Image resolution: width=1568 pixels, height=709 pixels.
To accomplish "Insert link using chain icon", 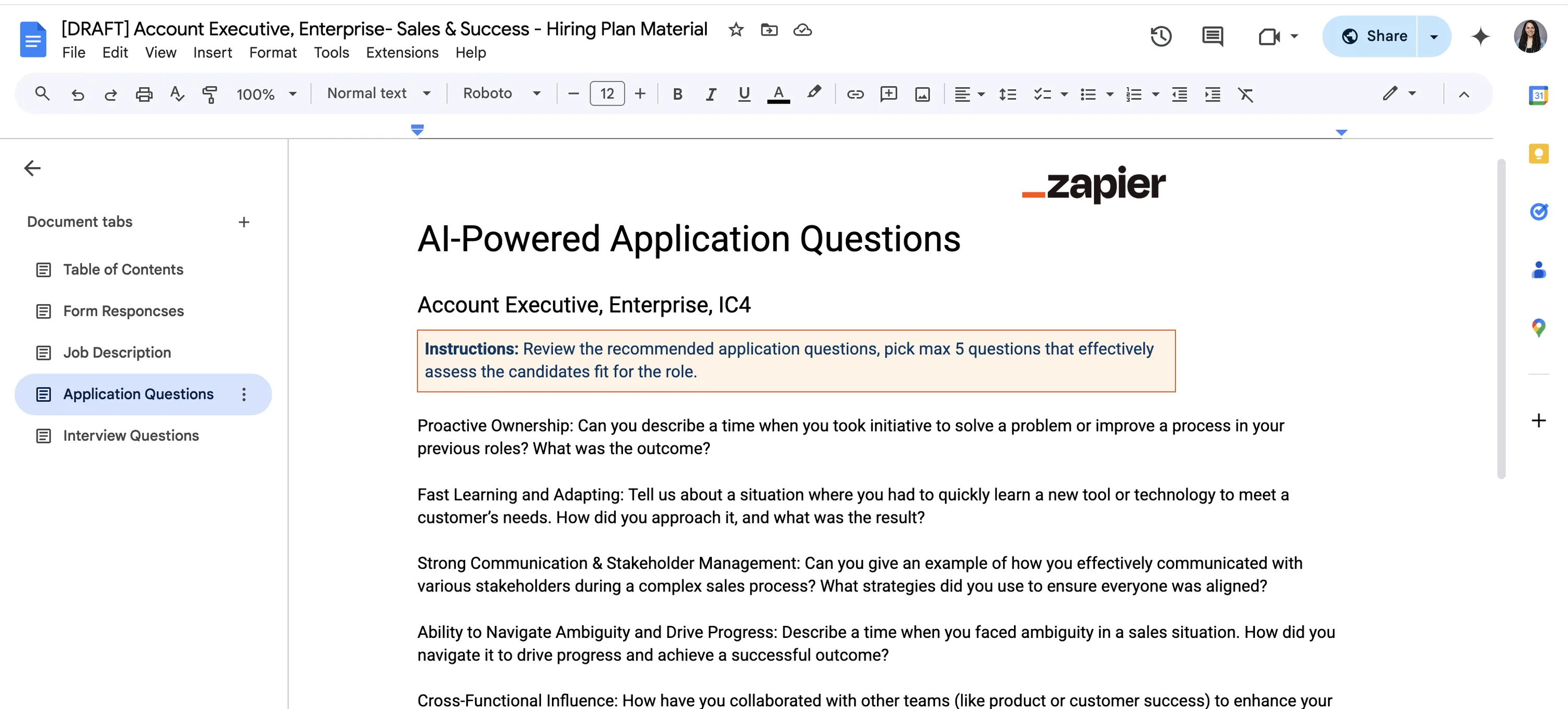I will (x=855, y=95).
